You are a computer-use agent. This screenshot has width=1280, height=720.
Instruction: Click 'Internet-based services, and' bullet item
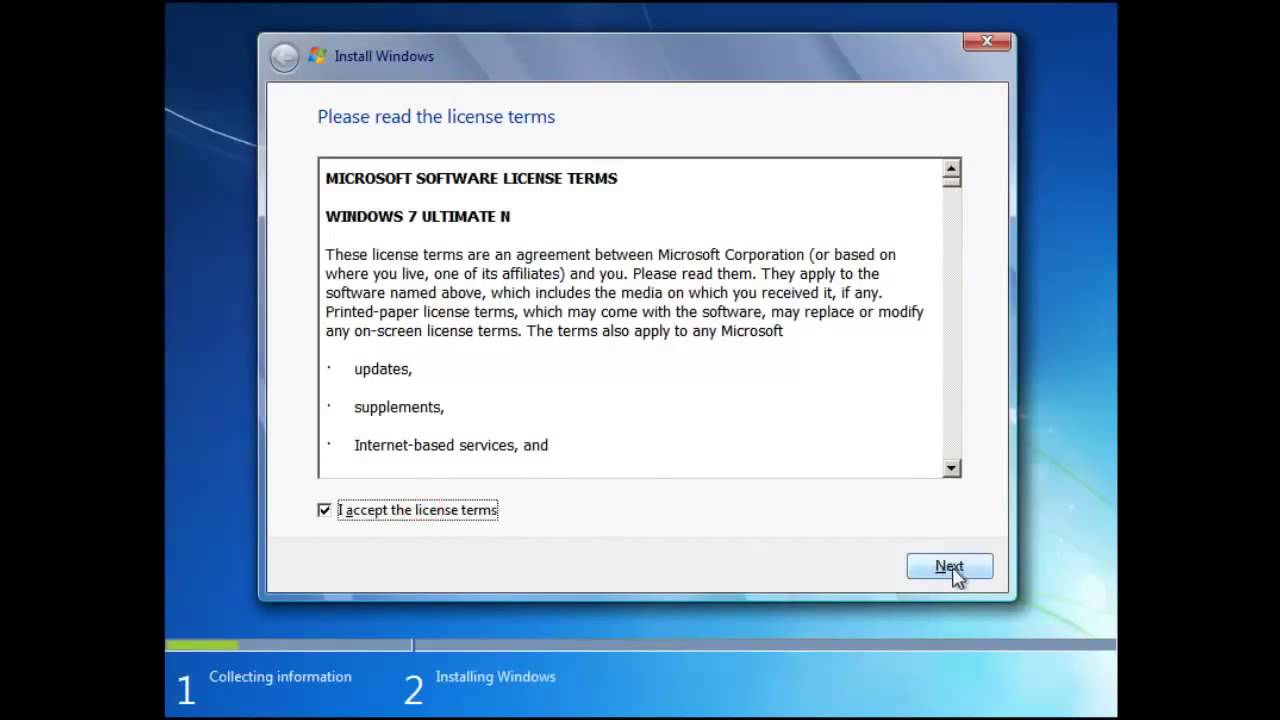451,445
